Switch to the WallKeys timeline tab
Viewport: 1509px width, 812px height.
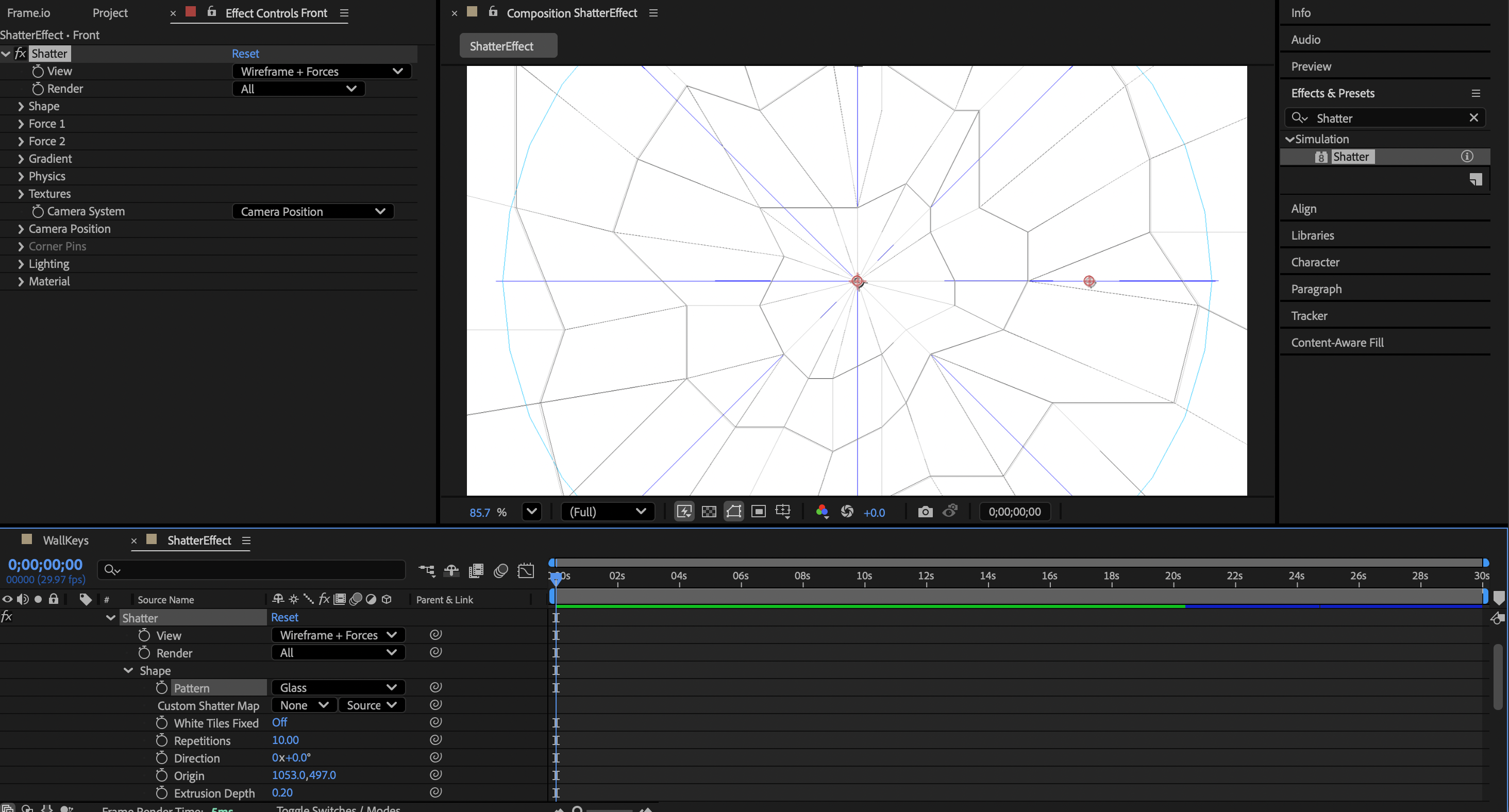coord(65,540)
